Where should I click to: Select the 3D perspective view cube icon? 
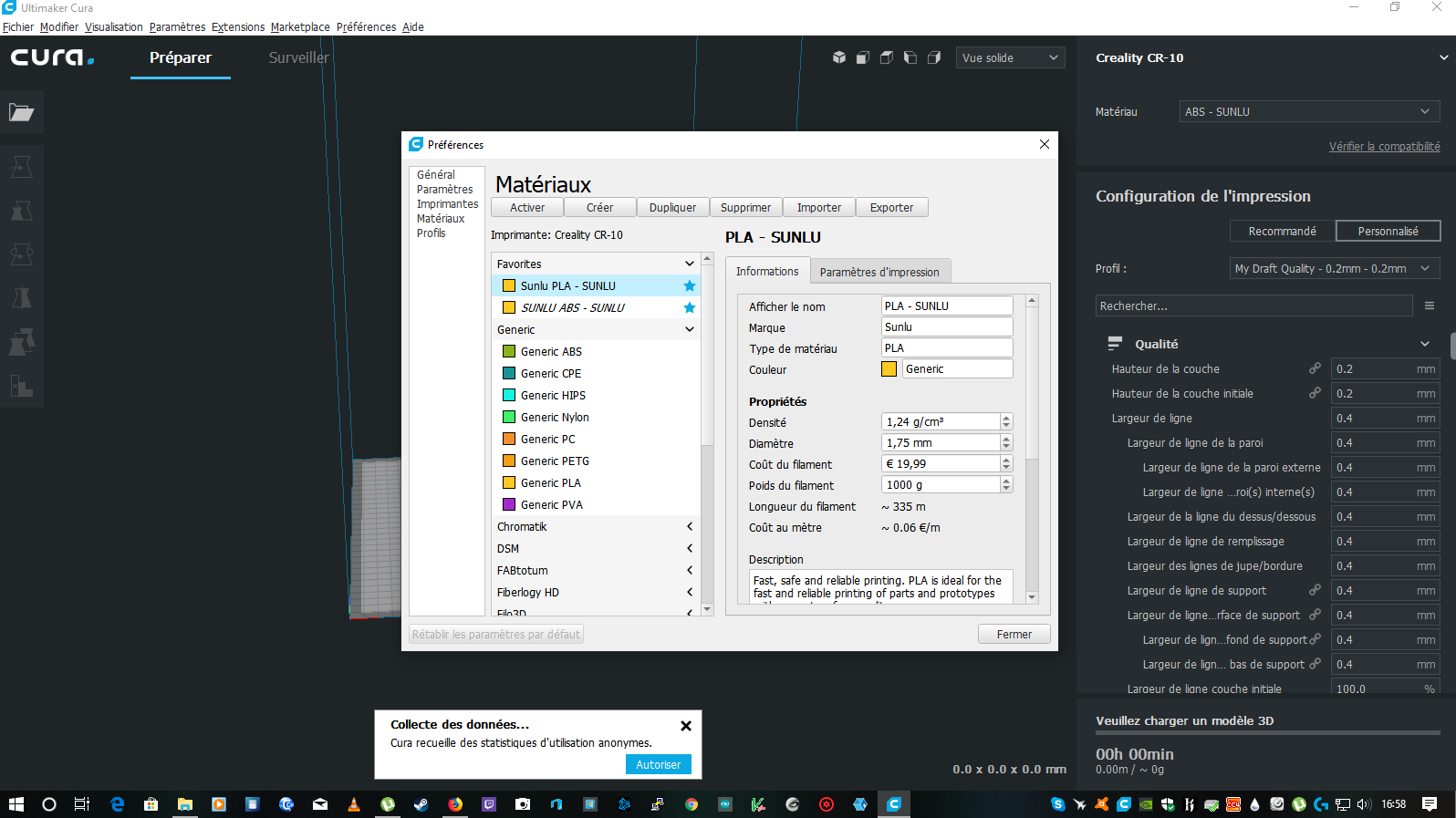[x=839, y=57]
